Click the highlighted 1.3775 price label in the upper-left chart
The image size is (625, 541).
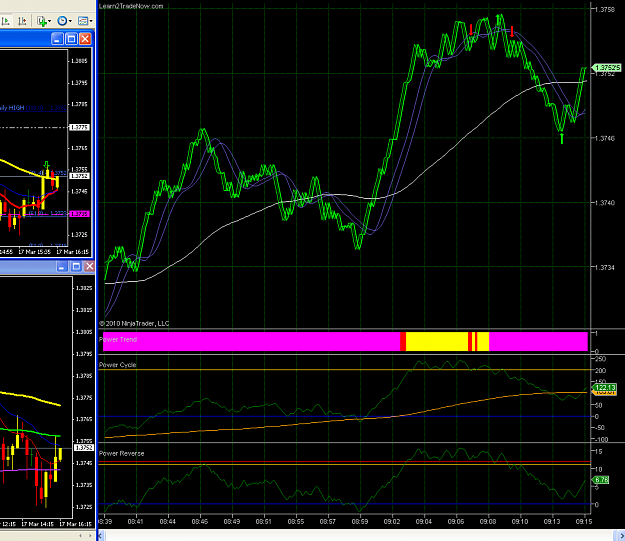[79, 128]
